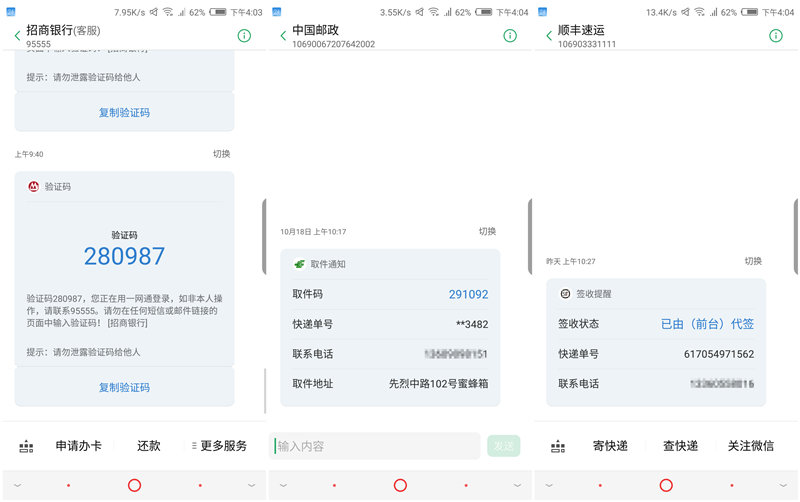Tap blurred phone number in 中国邮政 card

(456, 354)
